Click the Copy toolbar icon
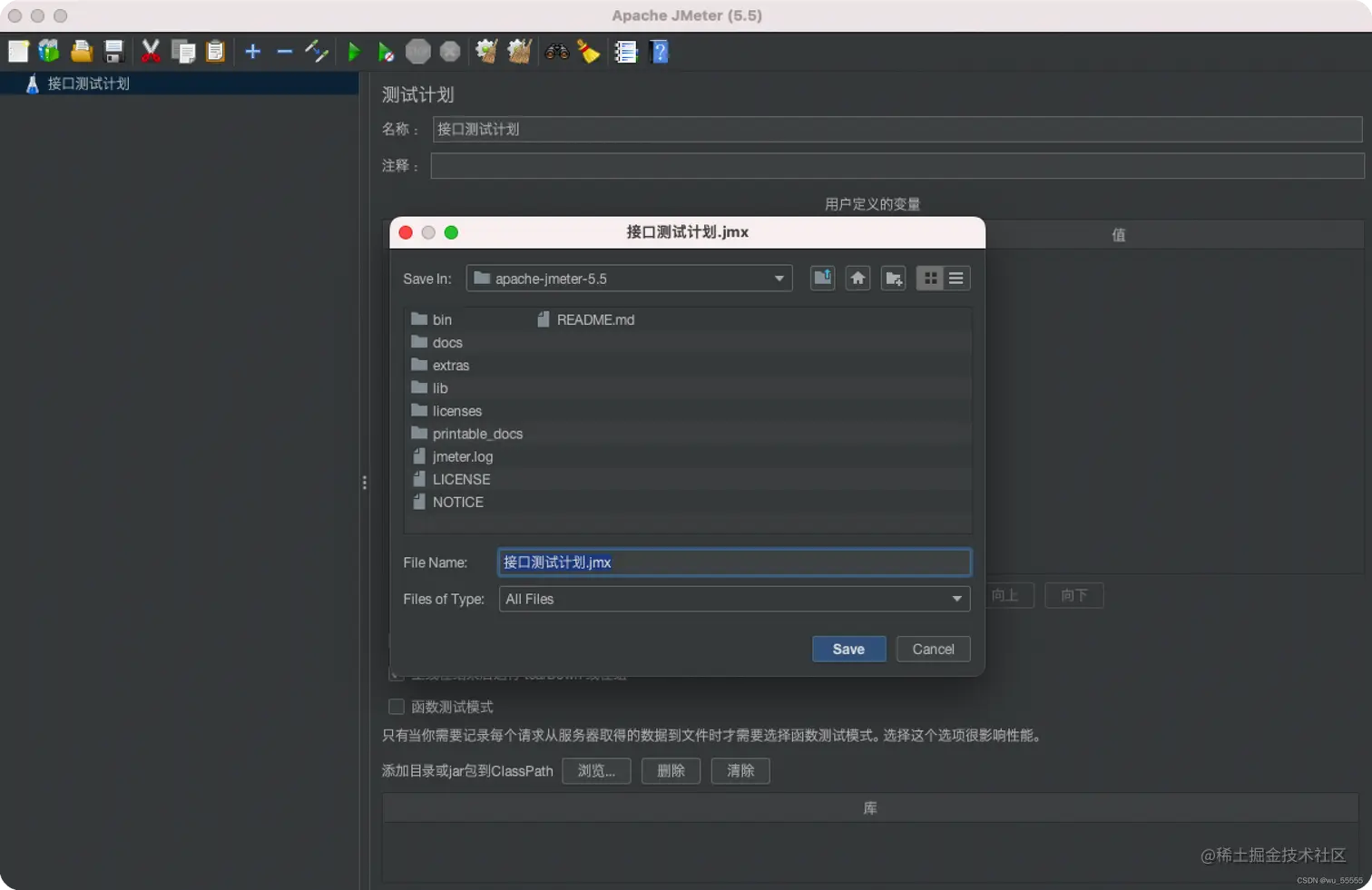The width and height of the screenshot is (1372, 890). click(183, 52)
